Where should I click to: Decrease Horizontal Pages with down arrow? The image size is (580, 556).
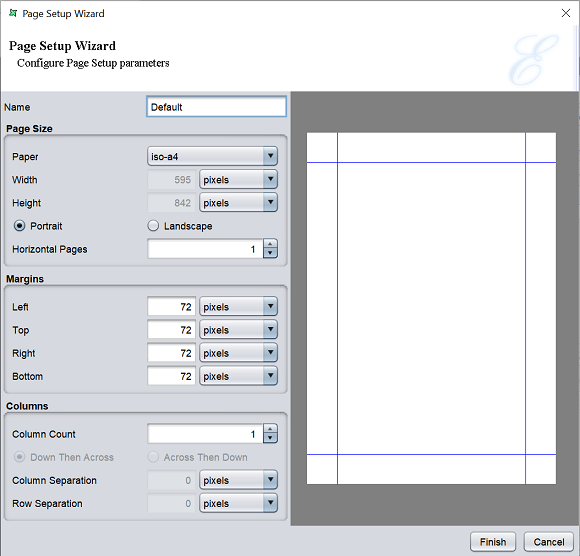(270, 253)
